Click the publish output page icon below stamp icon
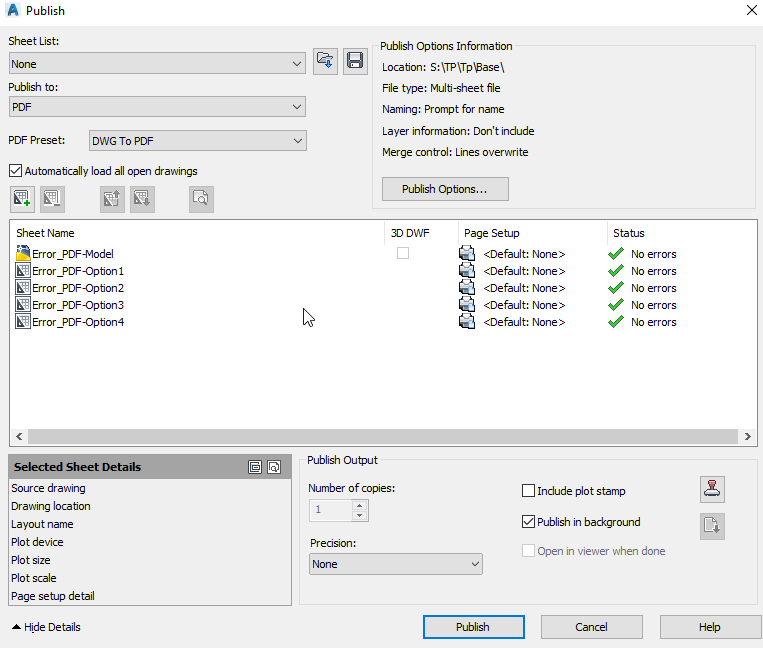 (x=712, y=526)
